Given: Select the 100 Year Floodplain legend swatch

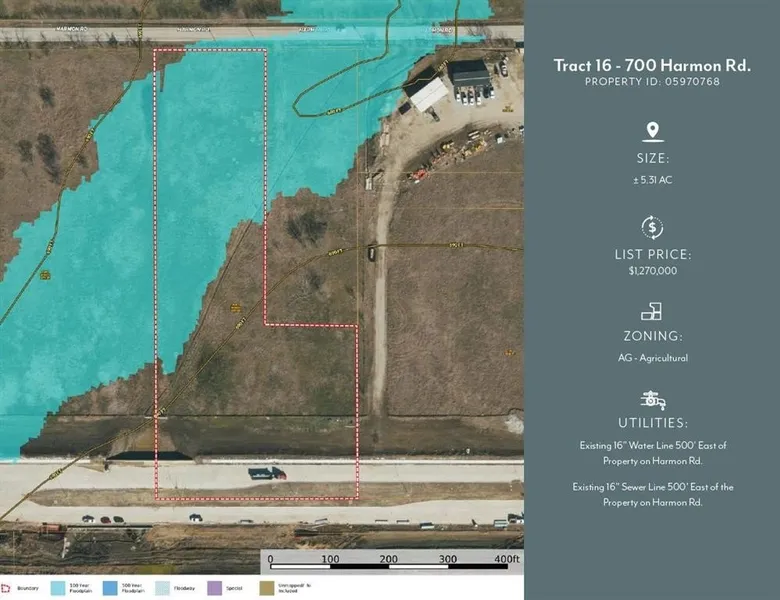Looking at the screenshot, I should pos(58,588).
